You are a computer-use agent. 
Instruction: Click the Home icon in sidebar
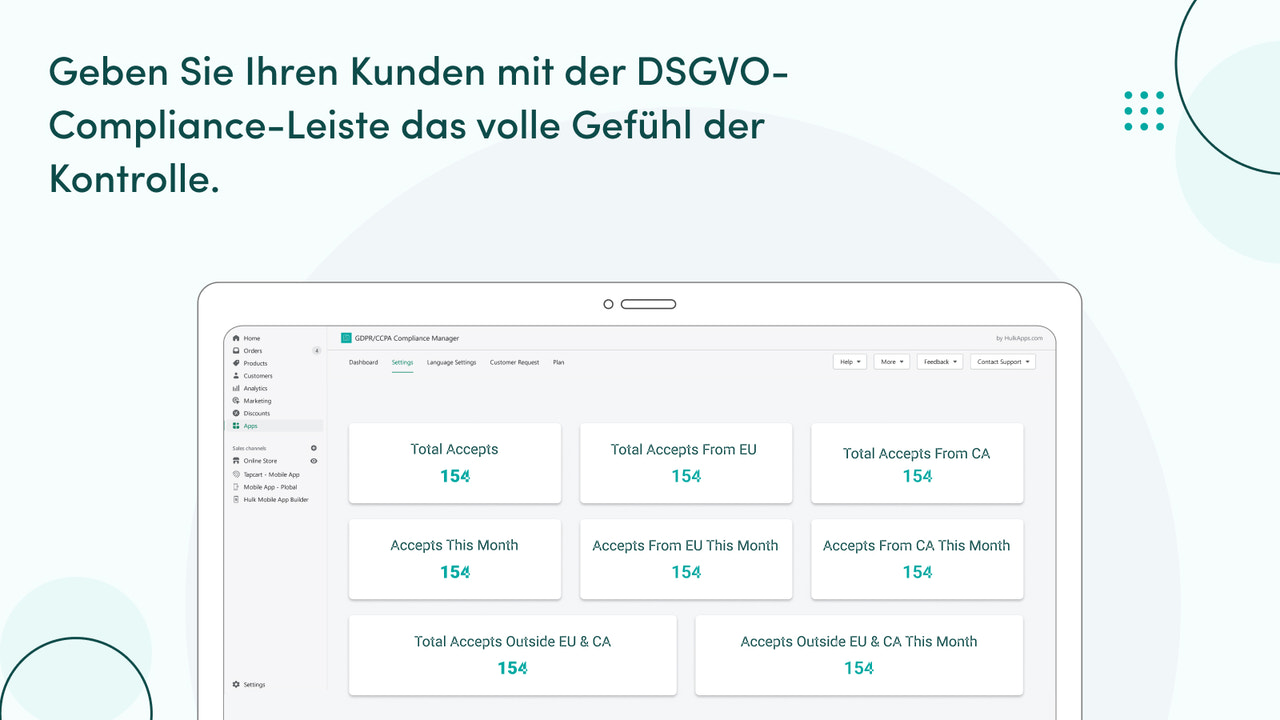click(x=236, y=339)
